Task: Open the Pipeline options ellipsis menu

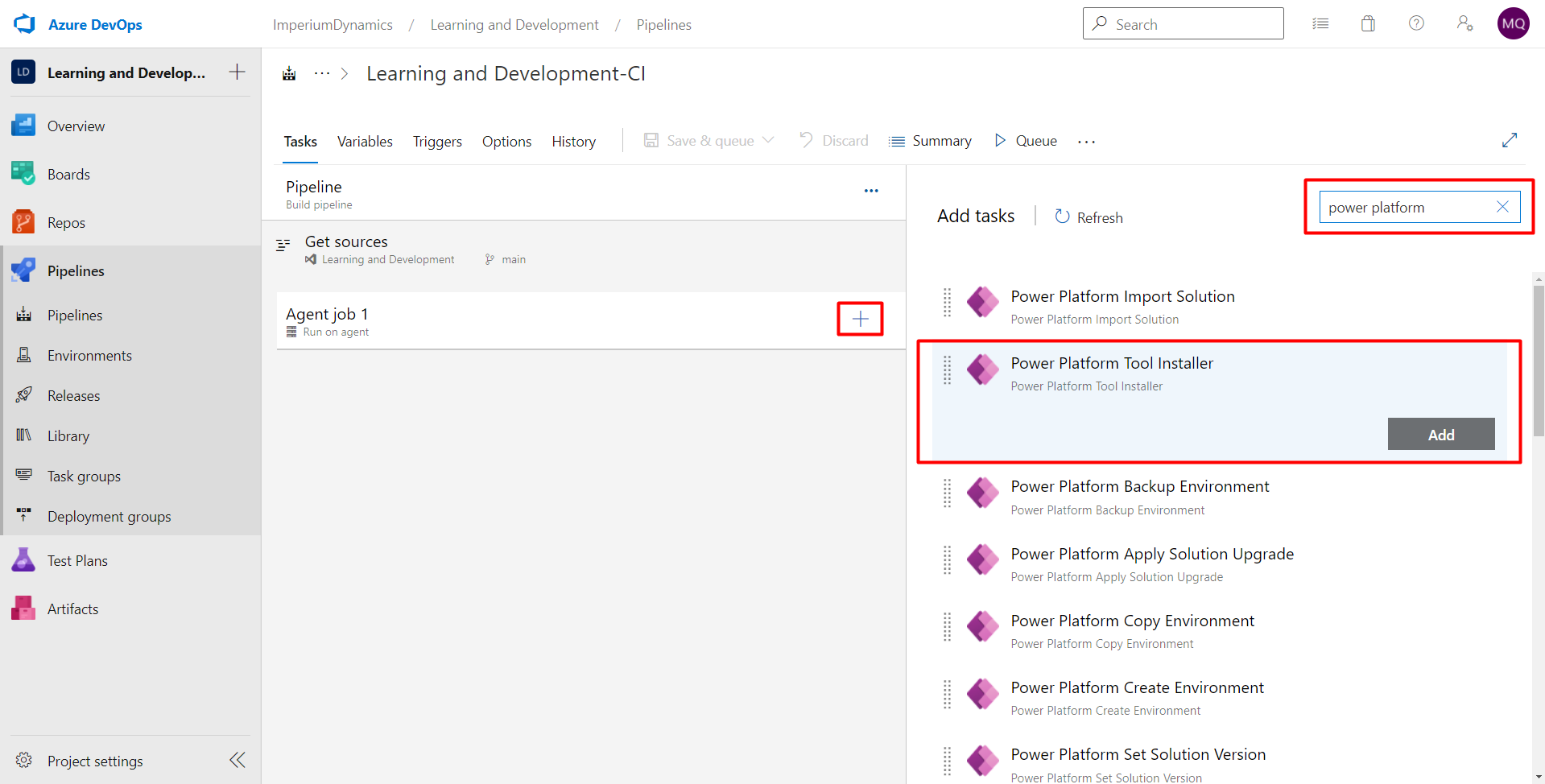Action: tap(871, 191)
